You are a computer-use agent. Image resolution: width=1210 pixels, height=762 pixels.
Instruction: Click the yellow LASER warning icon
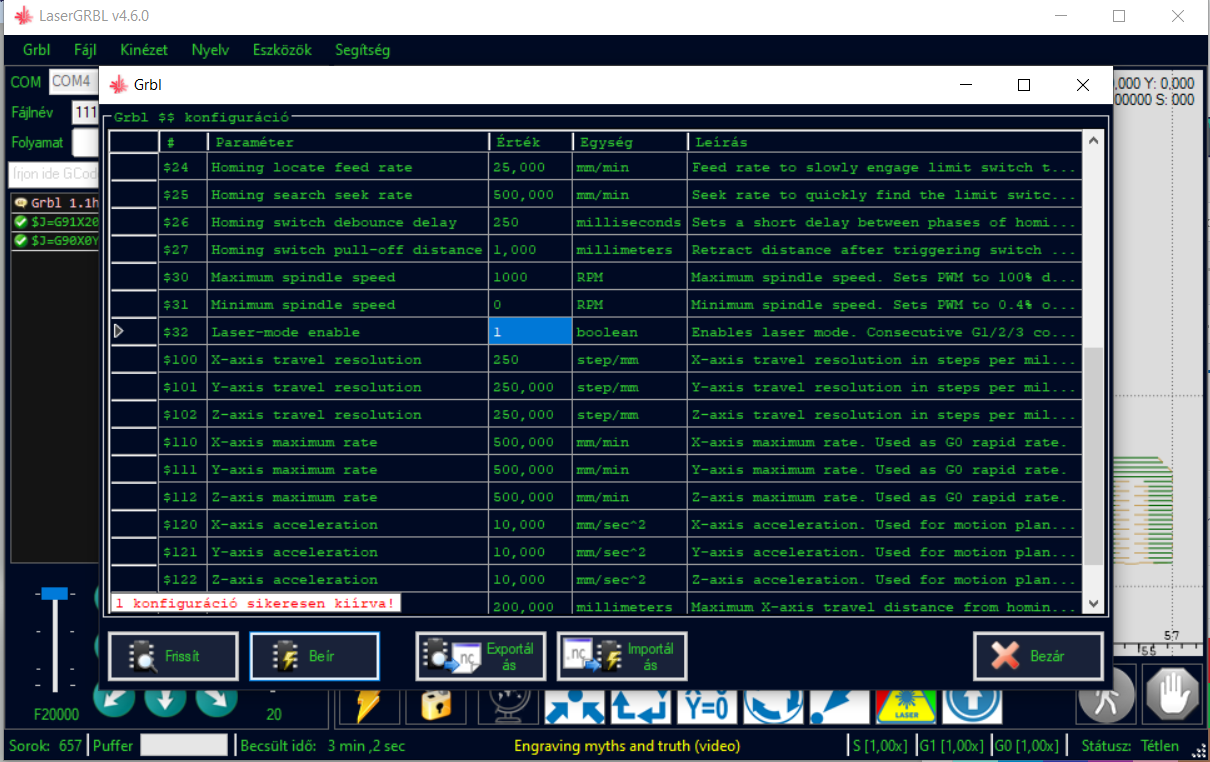click(906, 705)
